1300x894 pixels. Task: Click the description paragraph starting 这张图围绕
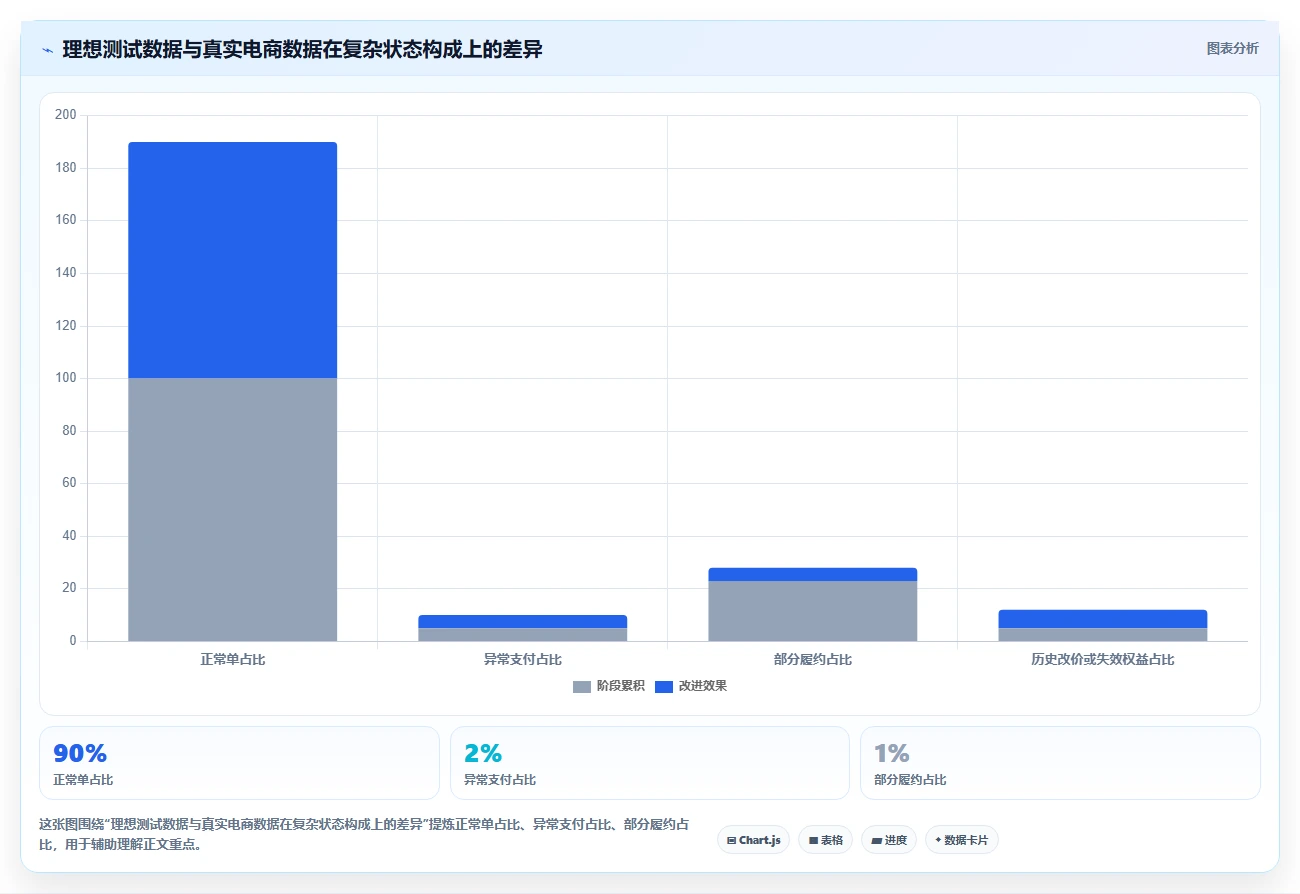(364, 834)
